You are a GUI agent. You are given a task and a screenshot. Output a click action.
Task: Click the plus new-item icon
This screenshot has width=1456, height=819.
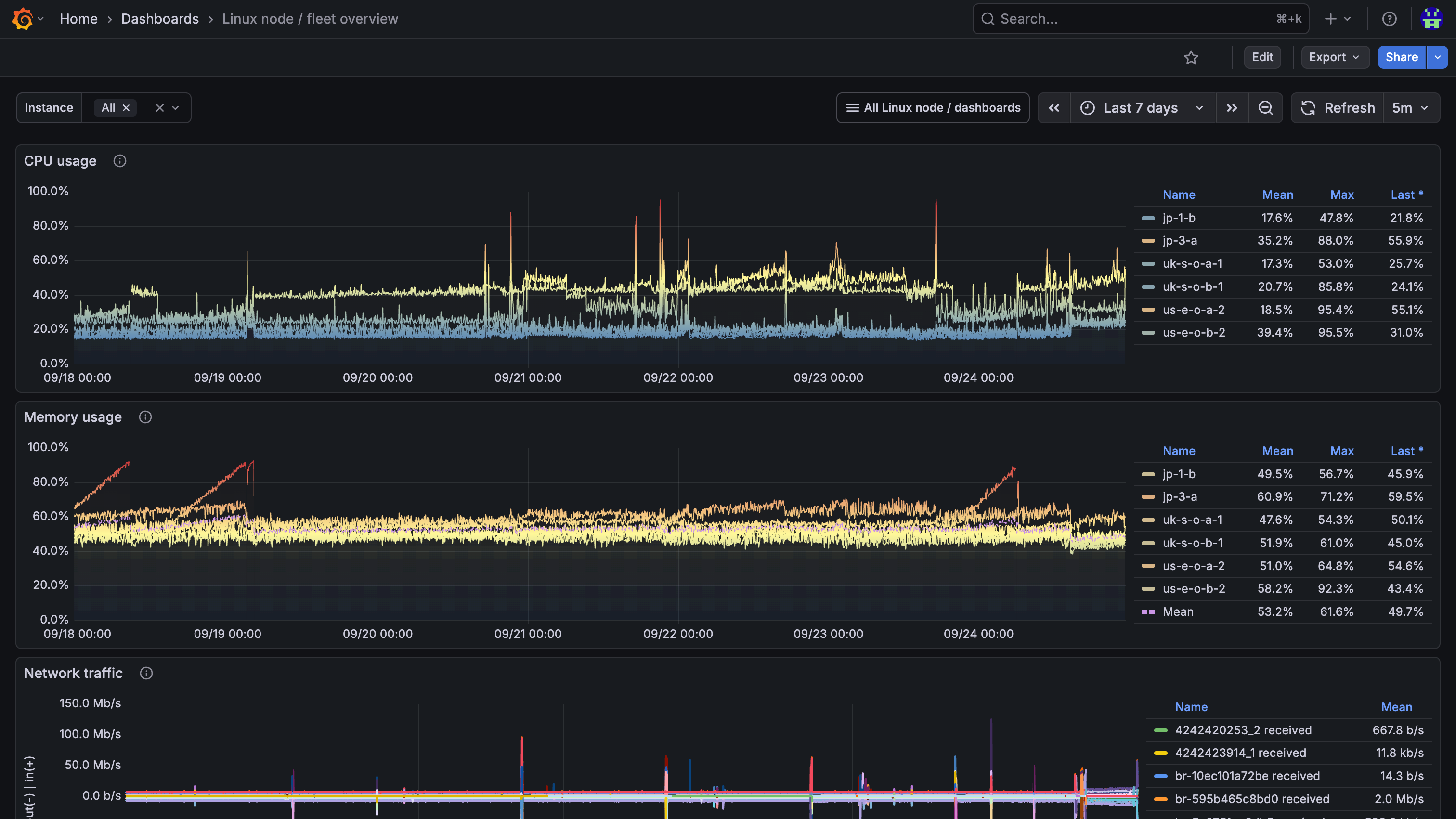[x=1330, y=19]
